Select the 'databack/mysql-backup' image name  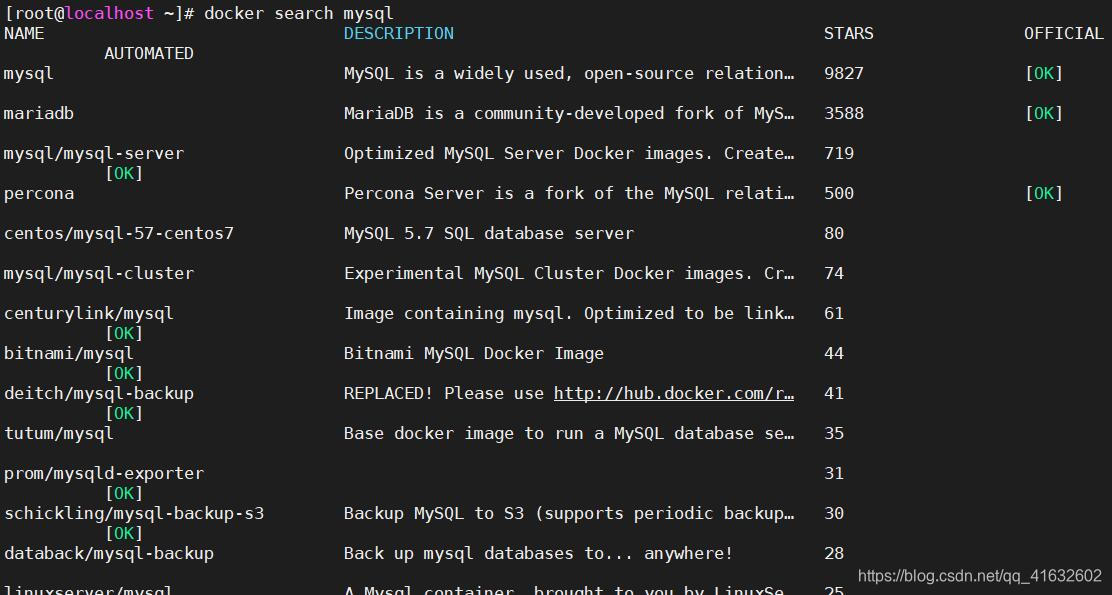109,553
